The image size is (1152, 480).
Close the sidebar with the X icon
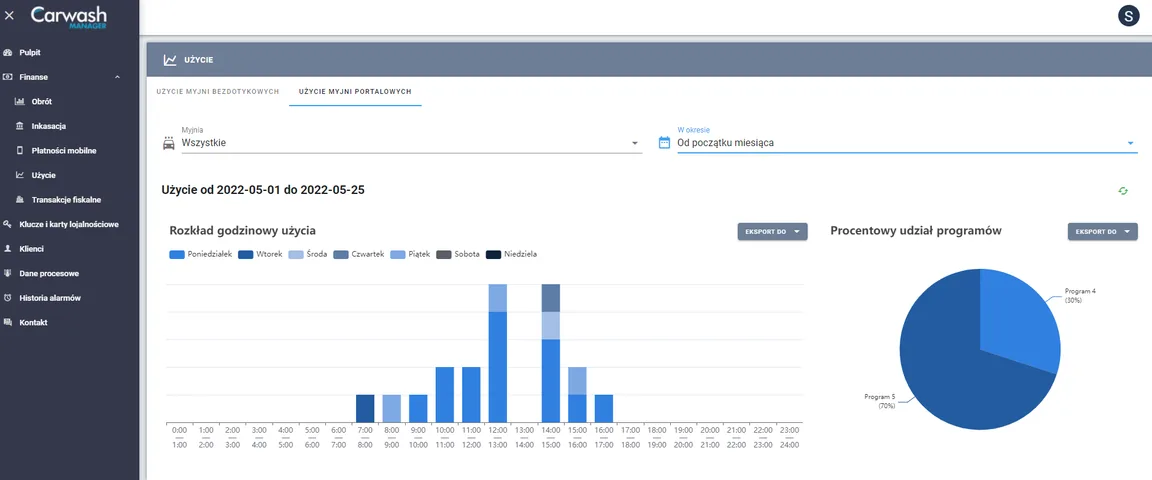(10, 15)
